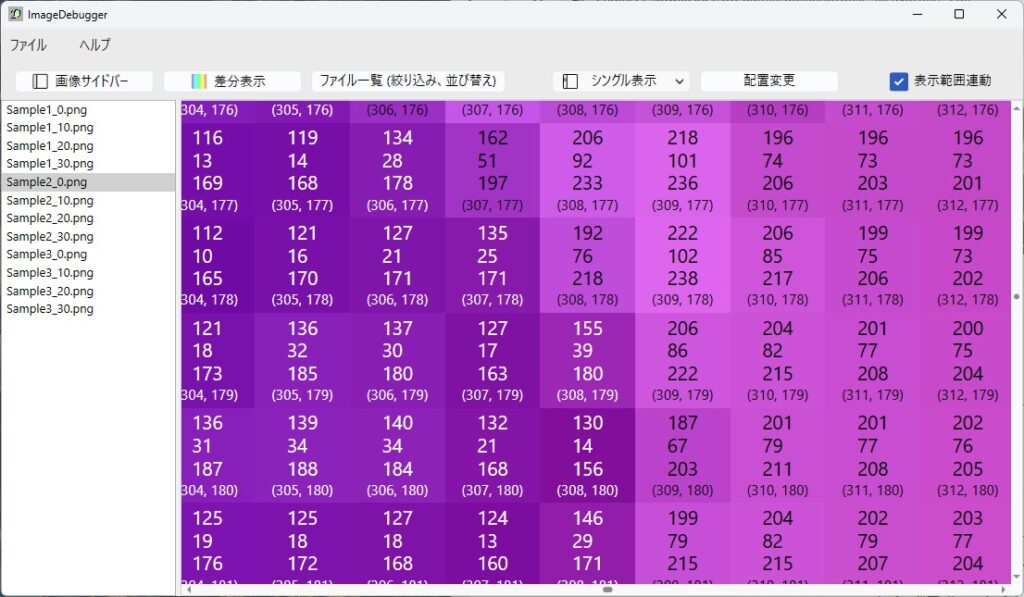
Task: Toggle the 表示範囲連動 checkbox
Action: pyautogui.click(x=898, y=81)
